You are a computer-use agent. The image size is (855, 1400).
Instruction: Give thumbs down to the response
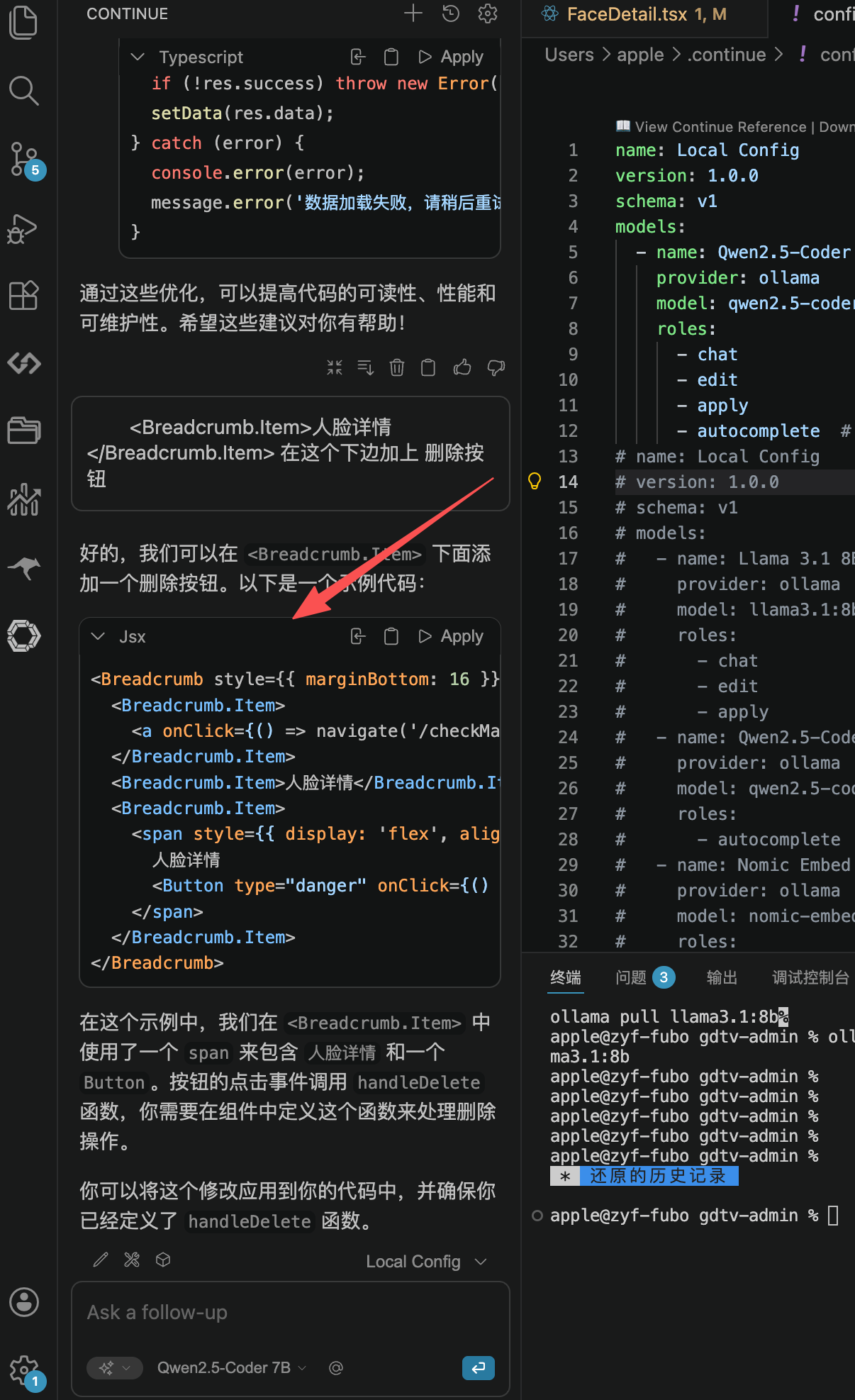pos(496,367)
